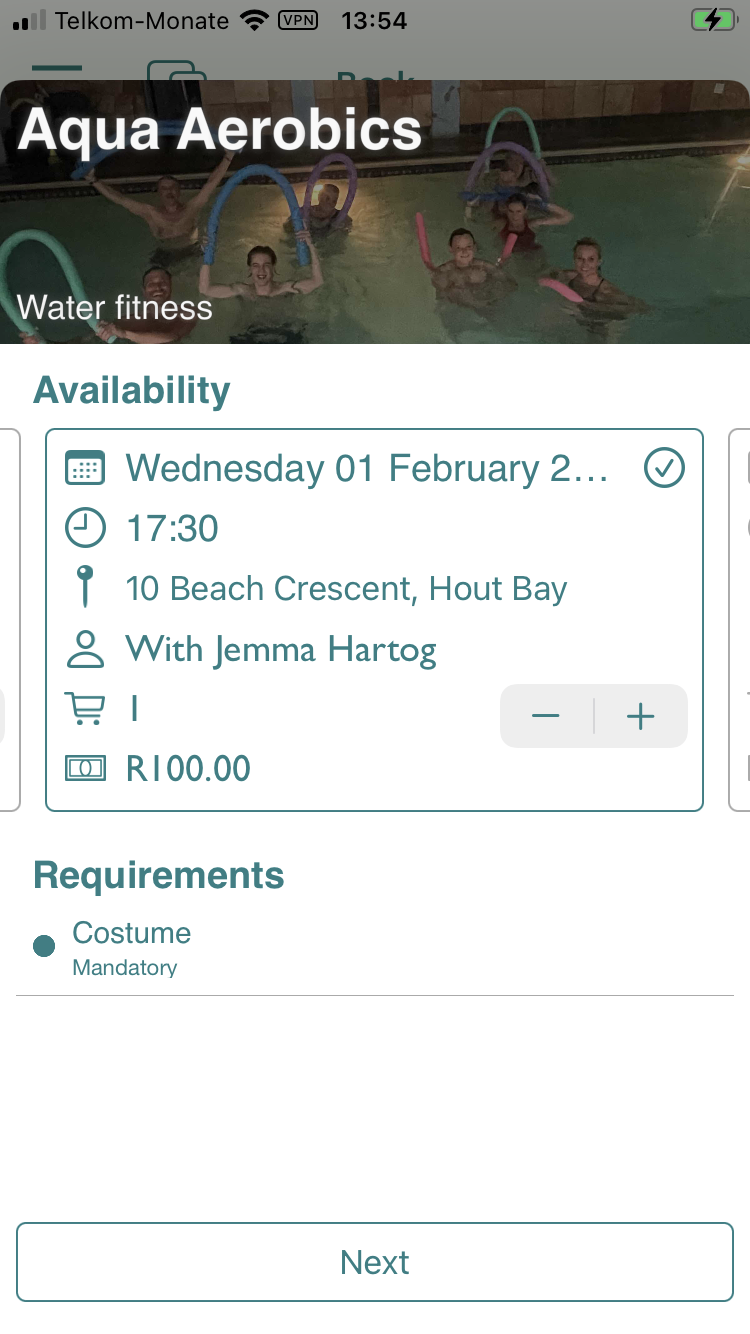Screen dimensions: 750x1334
Task: Tap the battery charging status icon
Action: 712,20
